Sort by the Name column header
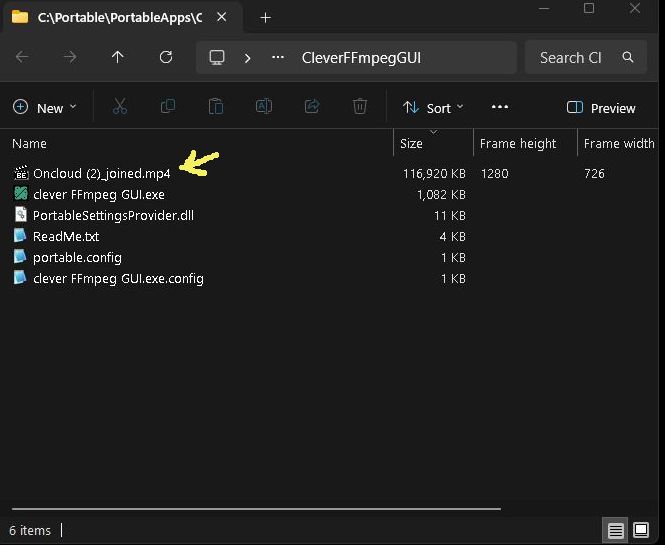 (29, 143)
